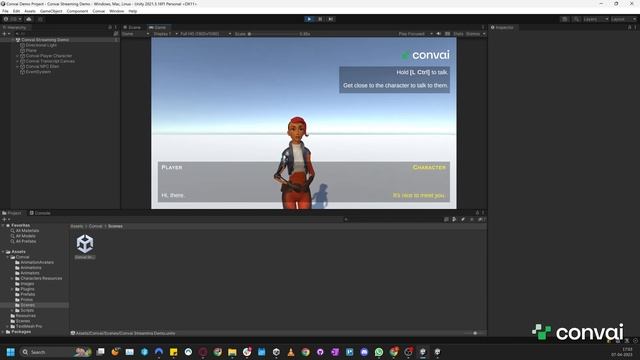Open the Display 1 dropdown
The image size is (640, 360).
click(x=165, y=34)
